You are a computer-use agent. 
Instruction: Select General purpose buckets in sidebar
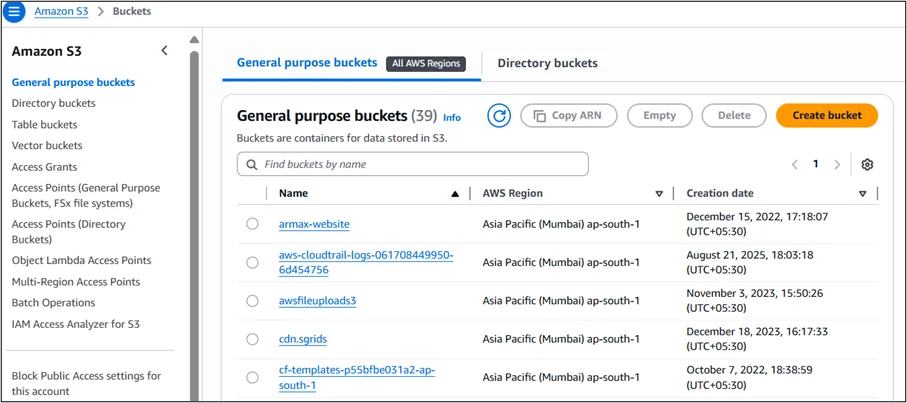pyautogui.click(x=73, y=82)
